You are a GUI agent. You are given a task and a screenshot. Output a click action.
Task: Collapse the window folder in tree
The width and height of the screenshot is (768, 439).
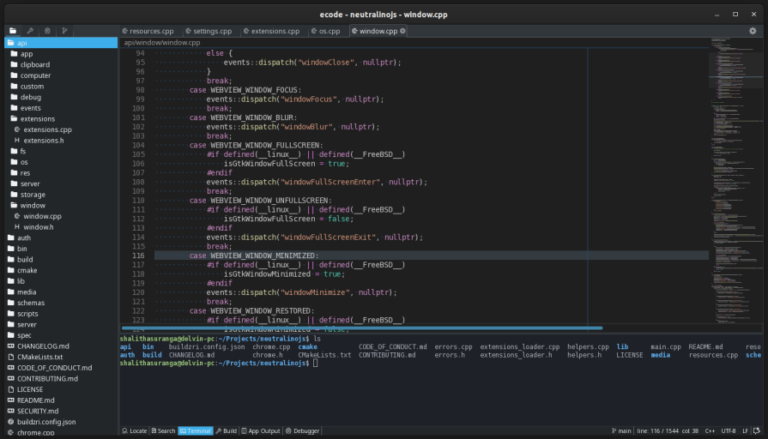(x=61, y=205)
